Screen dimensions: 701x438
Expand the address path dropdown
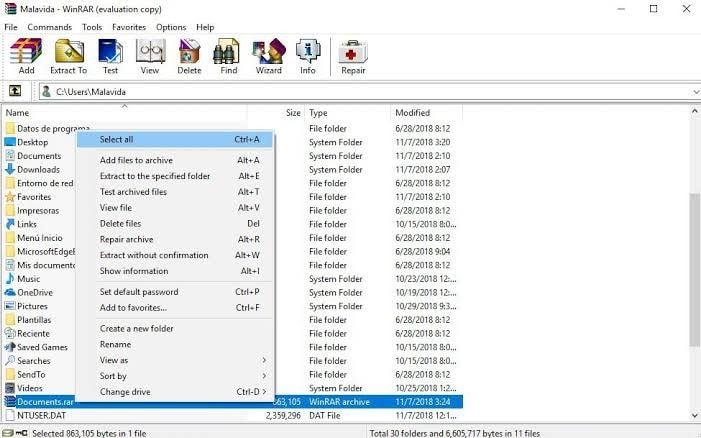click(x=696, y=92)
